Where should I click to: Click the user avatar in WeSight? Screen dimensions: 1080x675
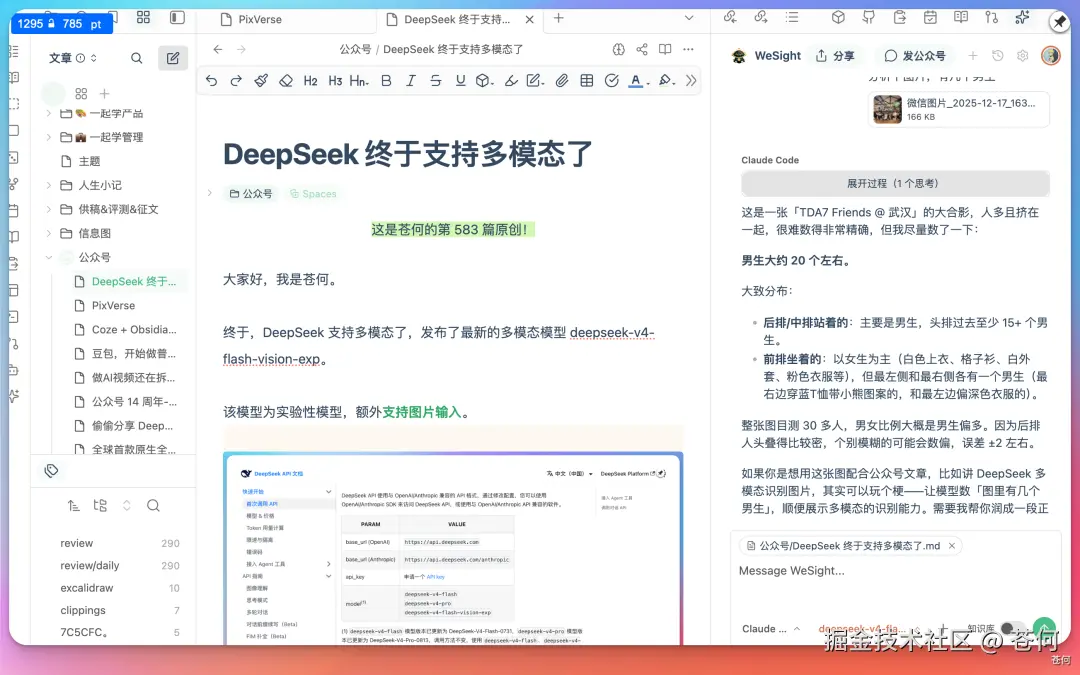[1050, 55]
